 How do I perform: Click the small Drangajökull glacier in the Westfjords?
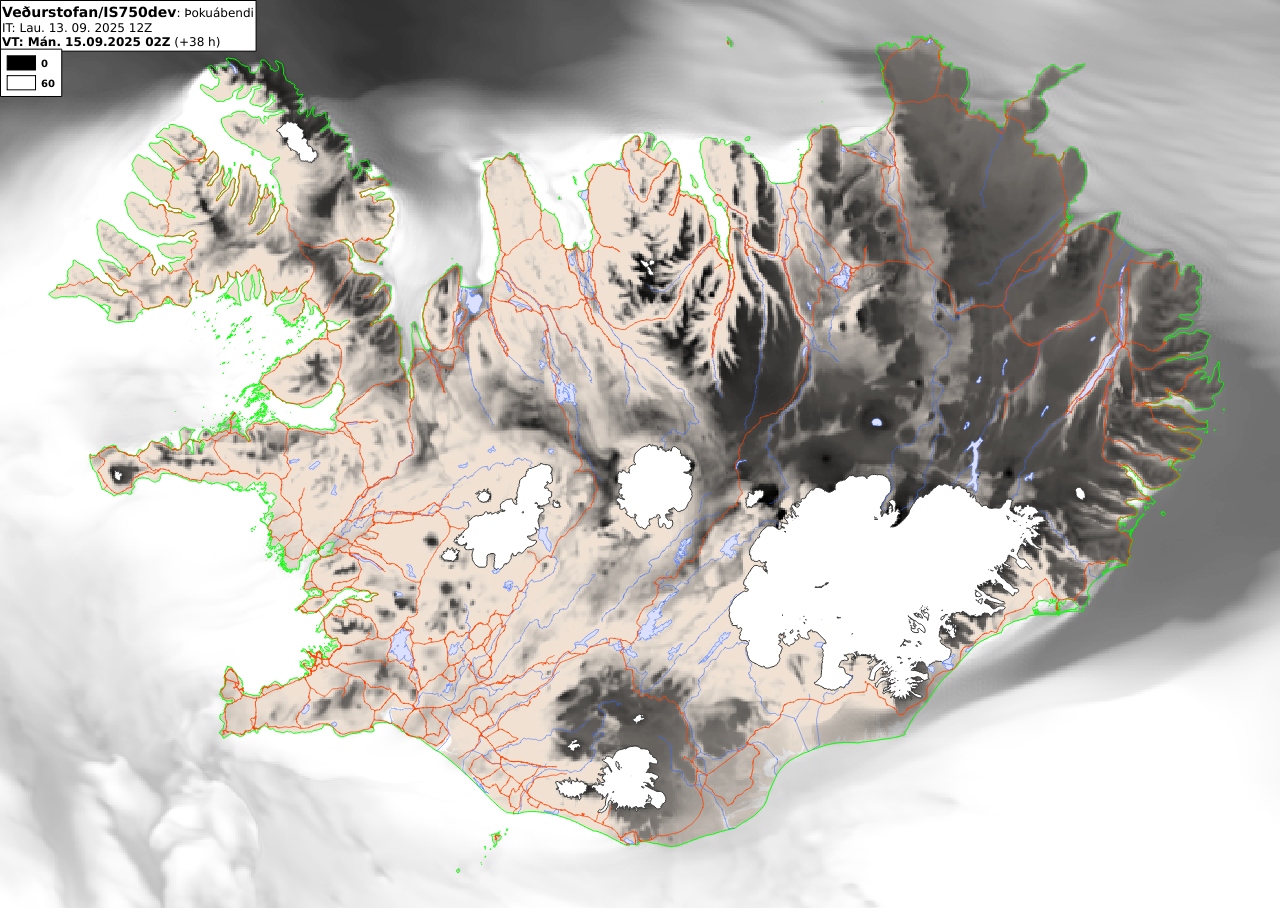point(297,141)
